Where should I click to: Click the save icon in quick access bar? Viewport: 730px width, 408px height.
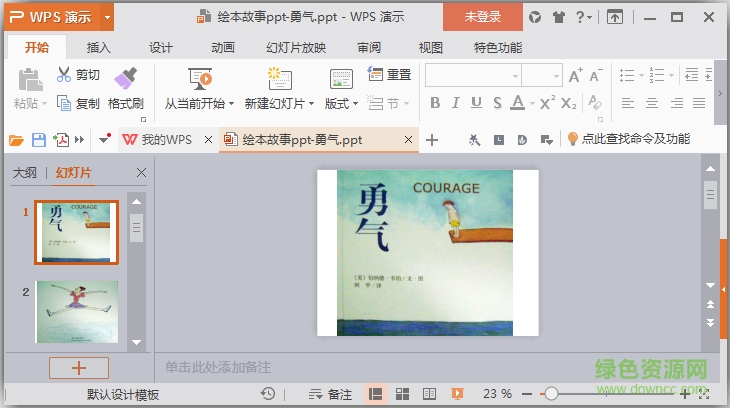point(39,140)
